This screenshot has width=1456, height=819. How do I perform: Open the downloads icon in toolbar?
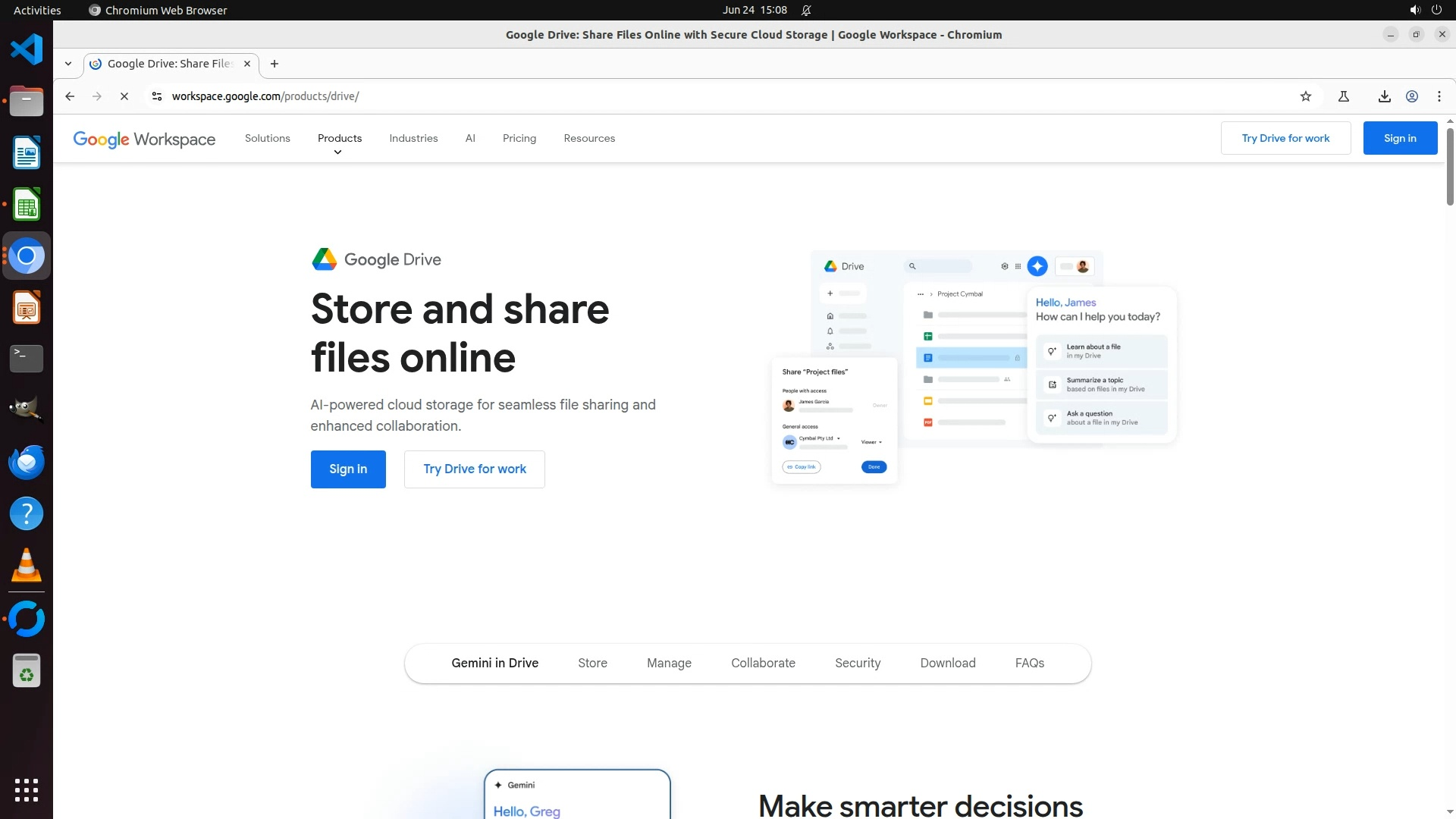click(x=1384, y=96)
